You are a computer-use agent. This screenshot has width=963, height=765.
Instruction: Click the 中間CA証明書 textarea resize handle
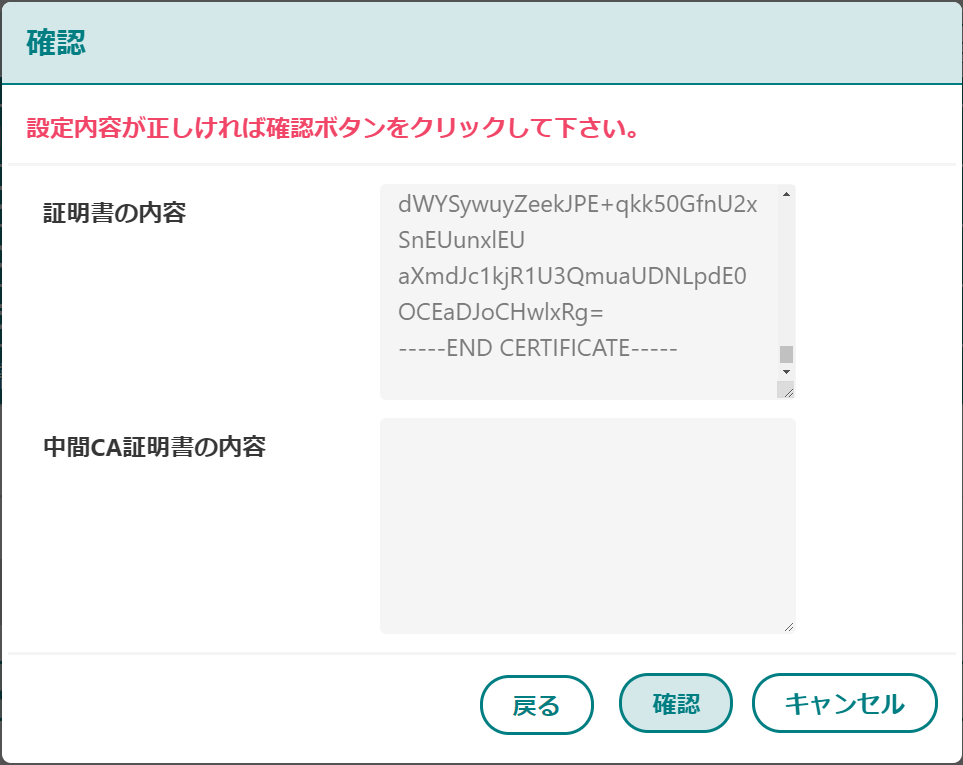click(x=789, y=626)
